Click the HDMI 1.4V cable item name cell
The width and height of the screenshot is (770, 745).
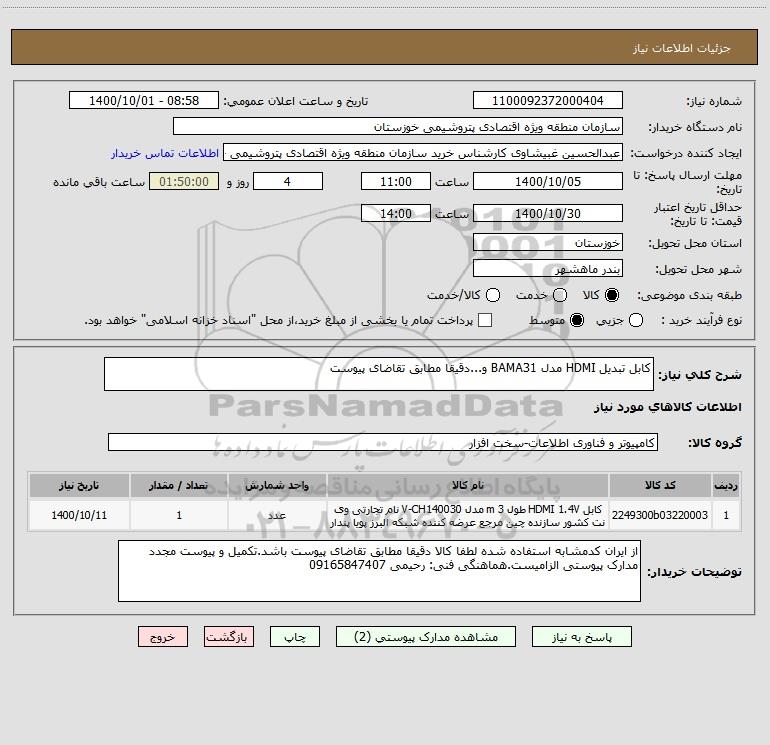[468, 515]
